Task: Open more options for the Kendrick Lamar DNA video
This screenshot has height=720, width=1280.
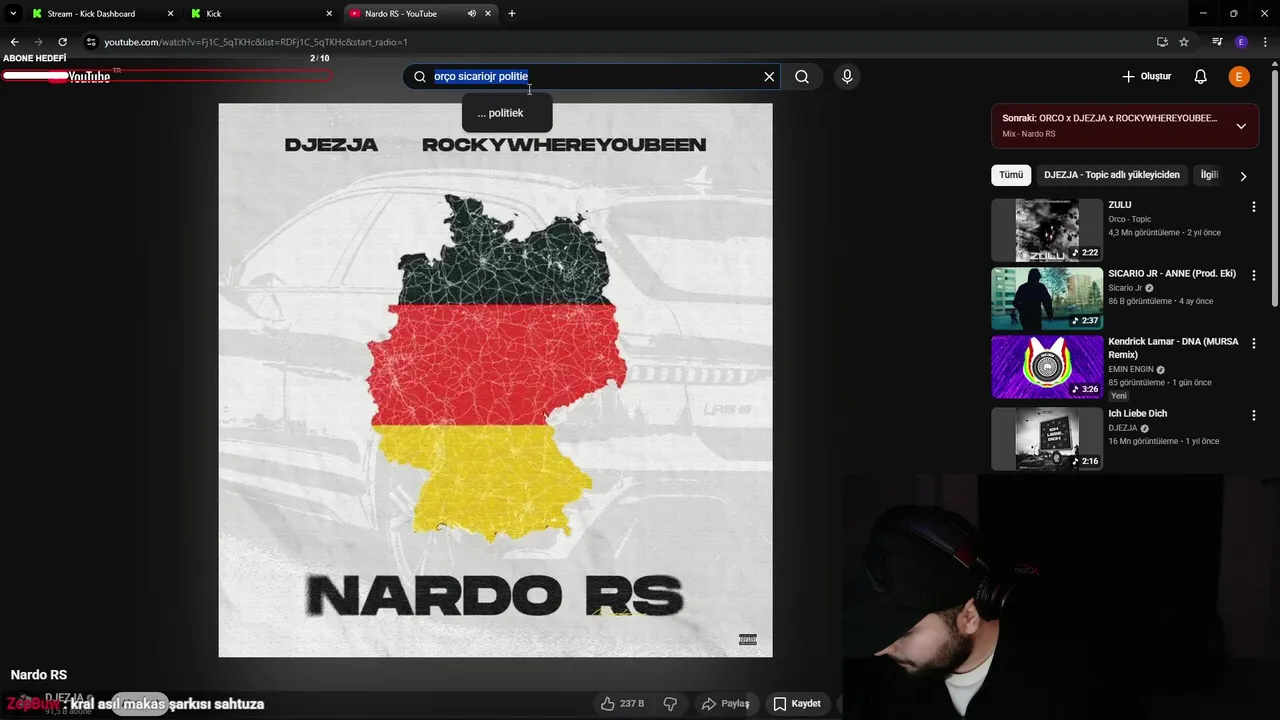Action: click(1254, 343)
